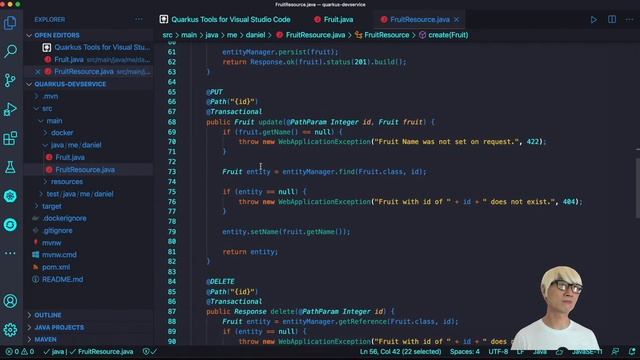The width and height of the screenshot is (640, 360).
Task: Show additional views ellipsis in activity bar
Action: tap(10, 253)
